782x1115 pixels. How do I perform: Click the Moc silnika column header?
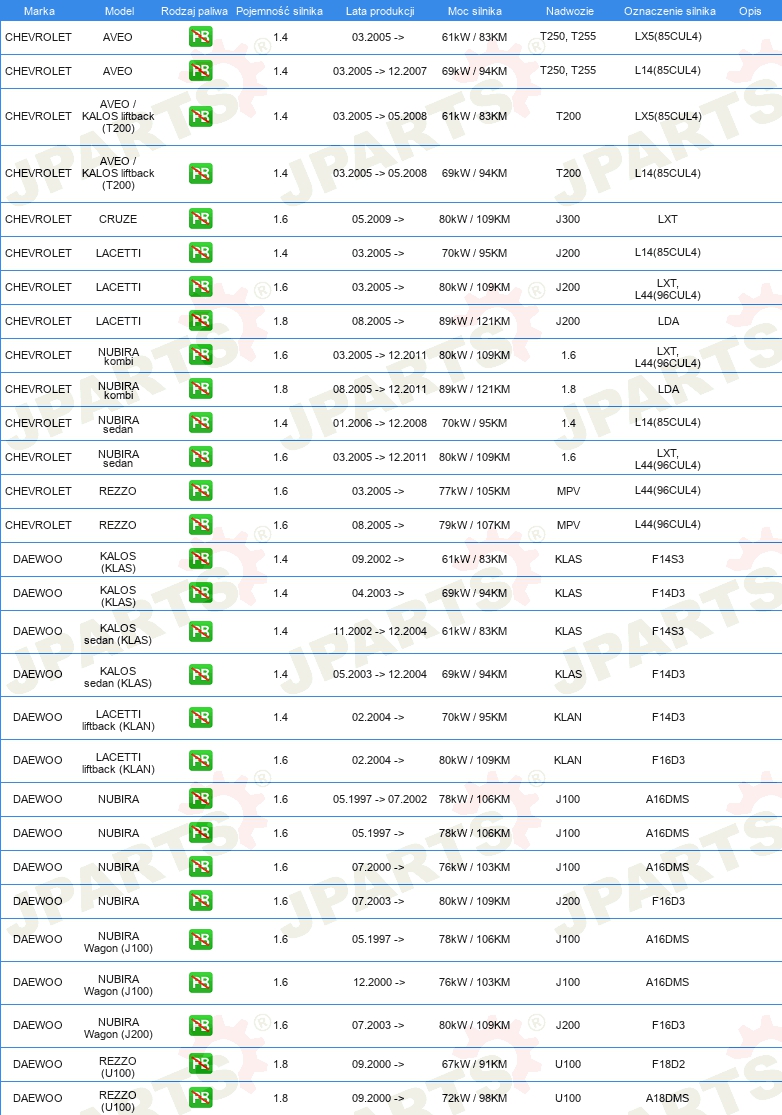click(x=474, y=11)
